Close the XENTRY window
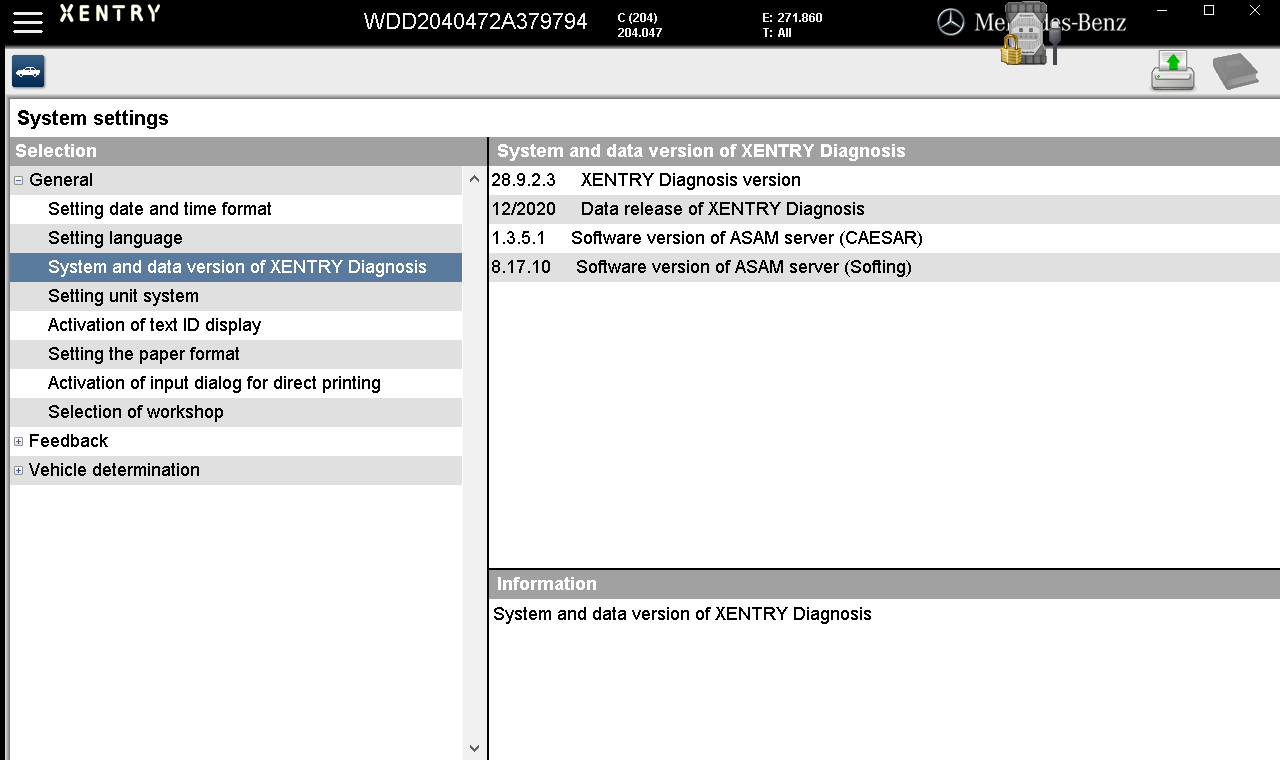The width and height of the screenshot is (1280, 760). 1255,11
